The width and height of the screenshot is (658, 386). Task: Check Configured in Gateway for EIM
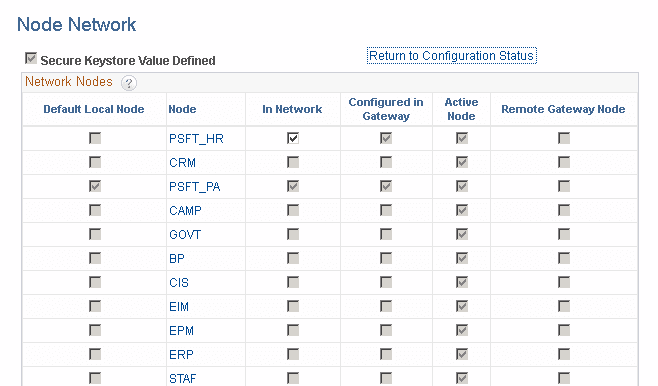pos(386,306)
